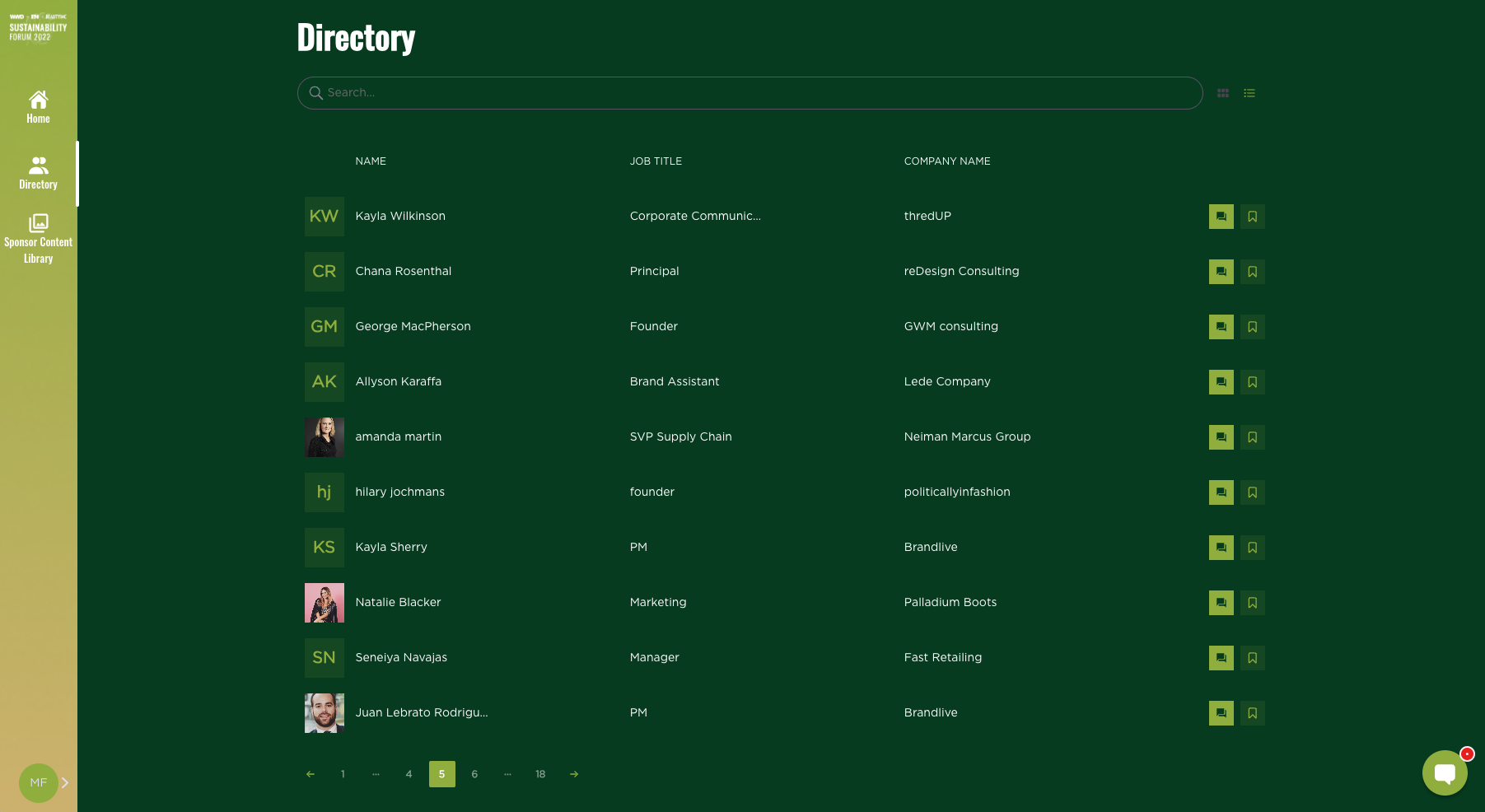The width and height of the screenshot is (1485, 812).
Task: Focus the directory search field
Action: pos(750,93)
